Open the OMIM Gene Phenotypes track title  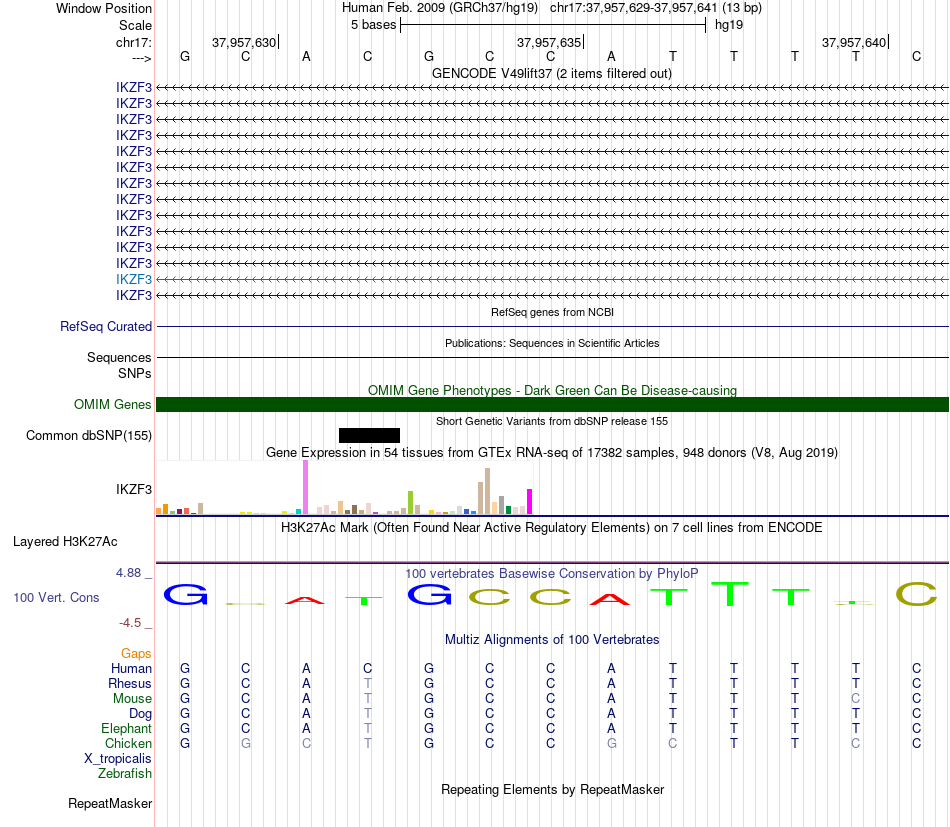coord(552,390)
